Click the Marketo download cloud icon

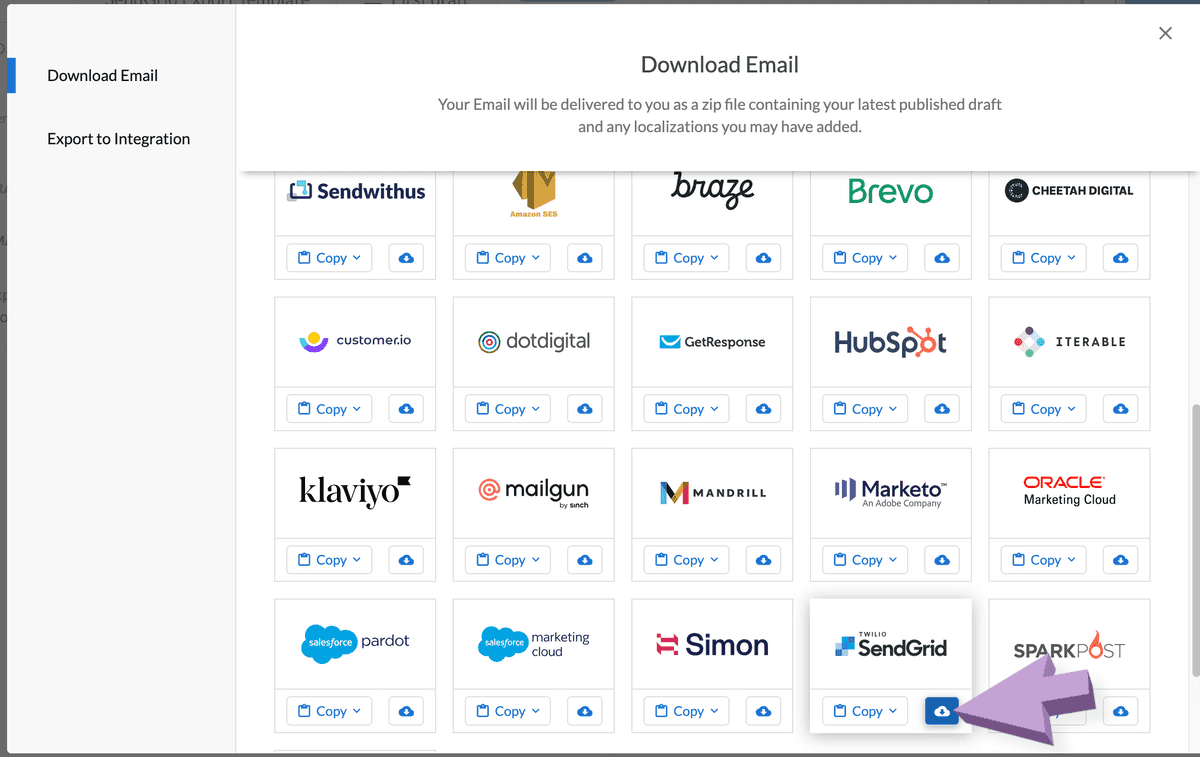pos(942,560)
